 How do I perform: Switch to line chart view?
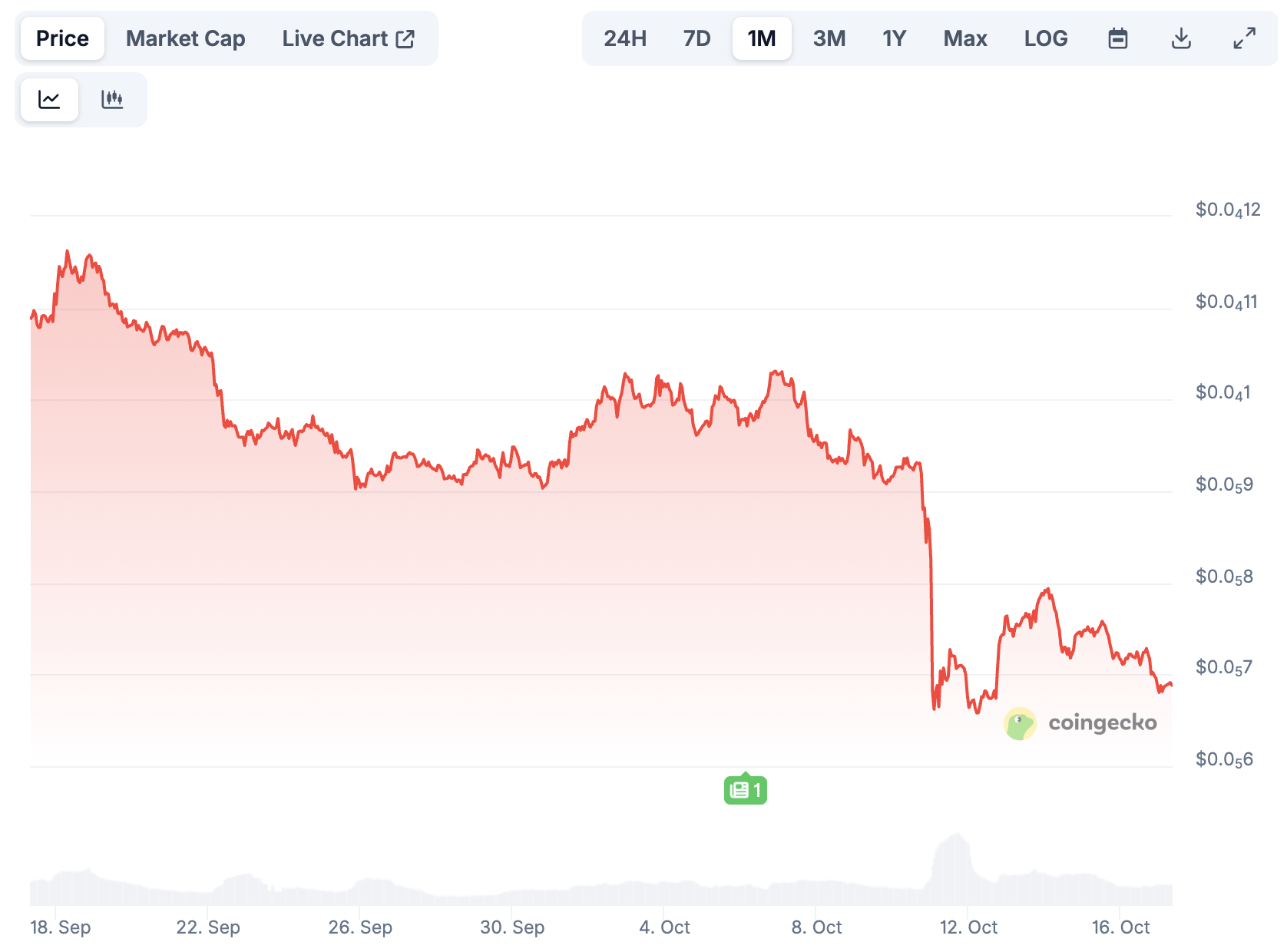click(49, 100)
